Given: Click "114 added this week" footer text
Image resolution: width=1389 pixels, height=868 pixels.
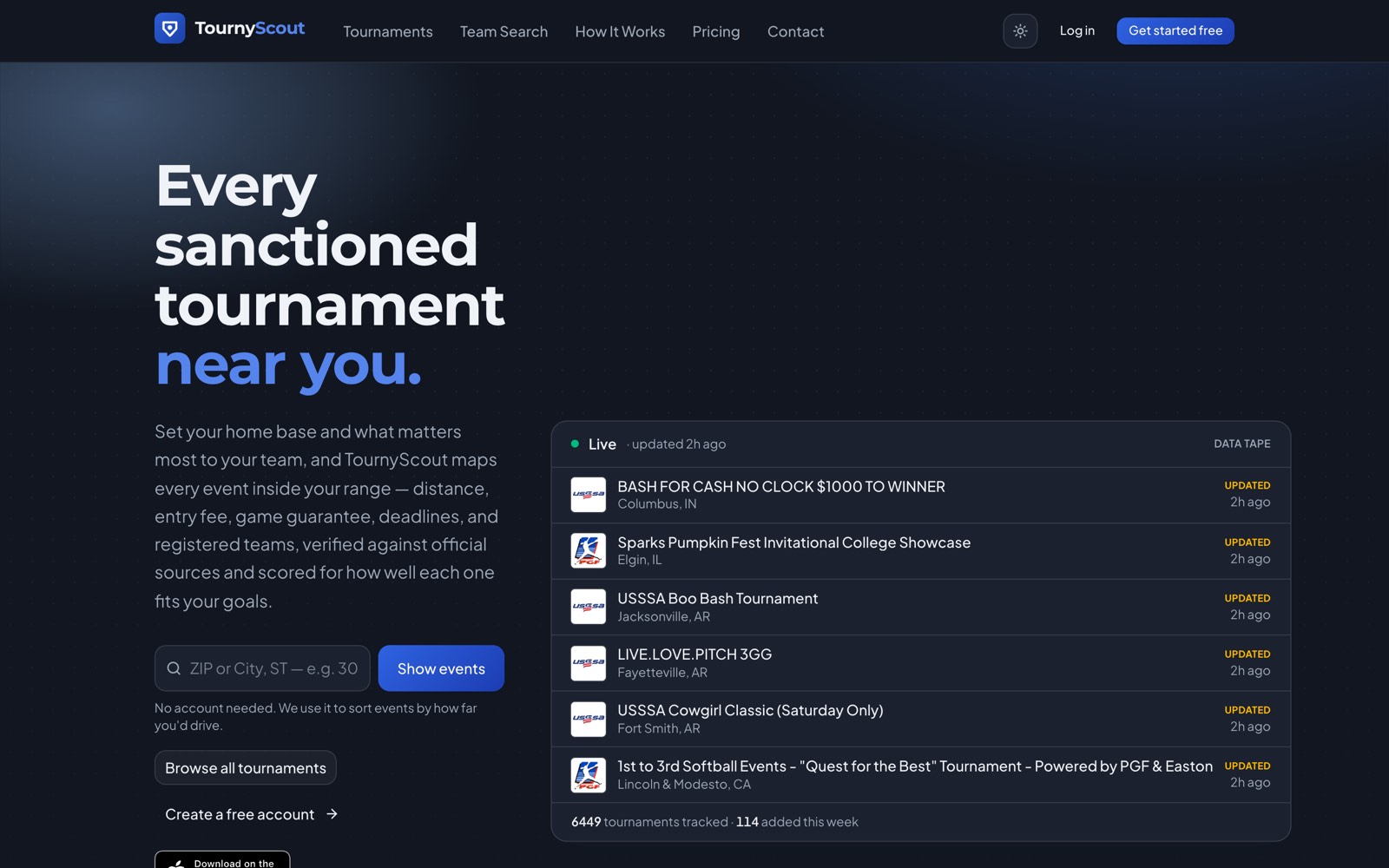Looking at the screenshot, I should [x=797, y=822].
